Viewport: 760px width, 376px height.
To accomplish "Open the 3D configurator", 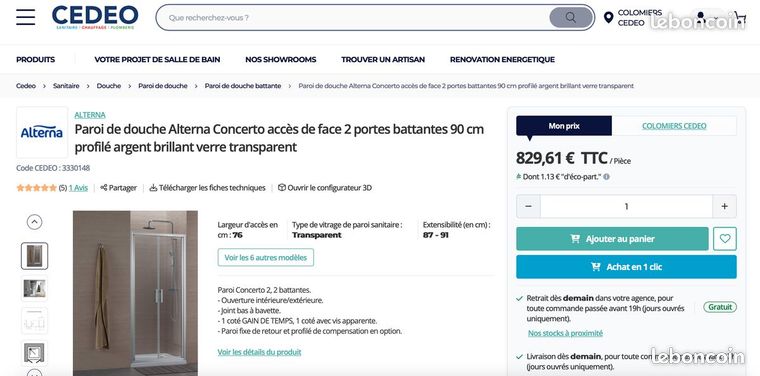I will pyautogui.click(x=325, y=188).
